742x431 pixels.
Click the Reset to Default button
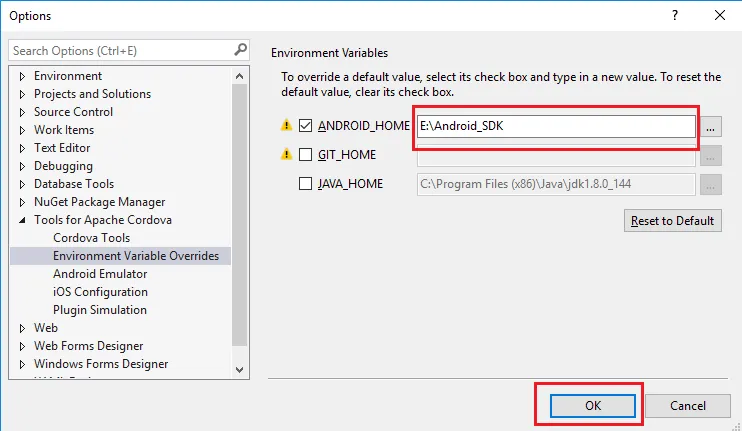point(671,221)
